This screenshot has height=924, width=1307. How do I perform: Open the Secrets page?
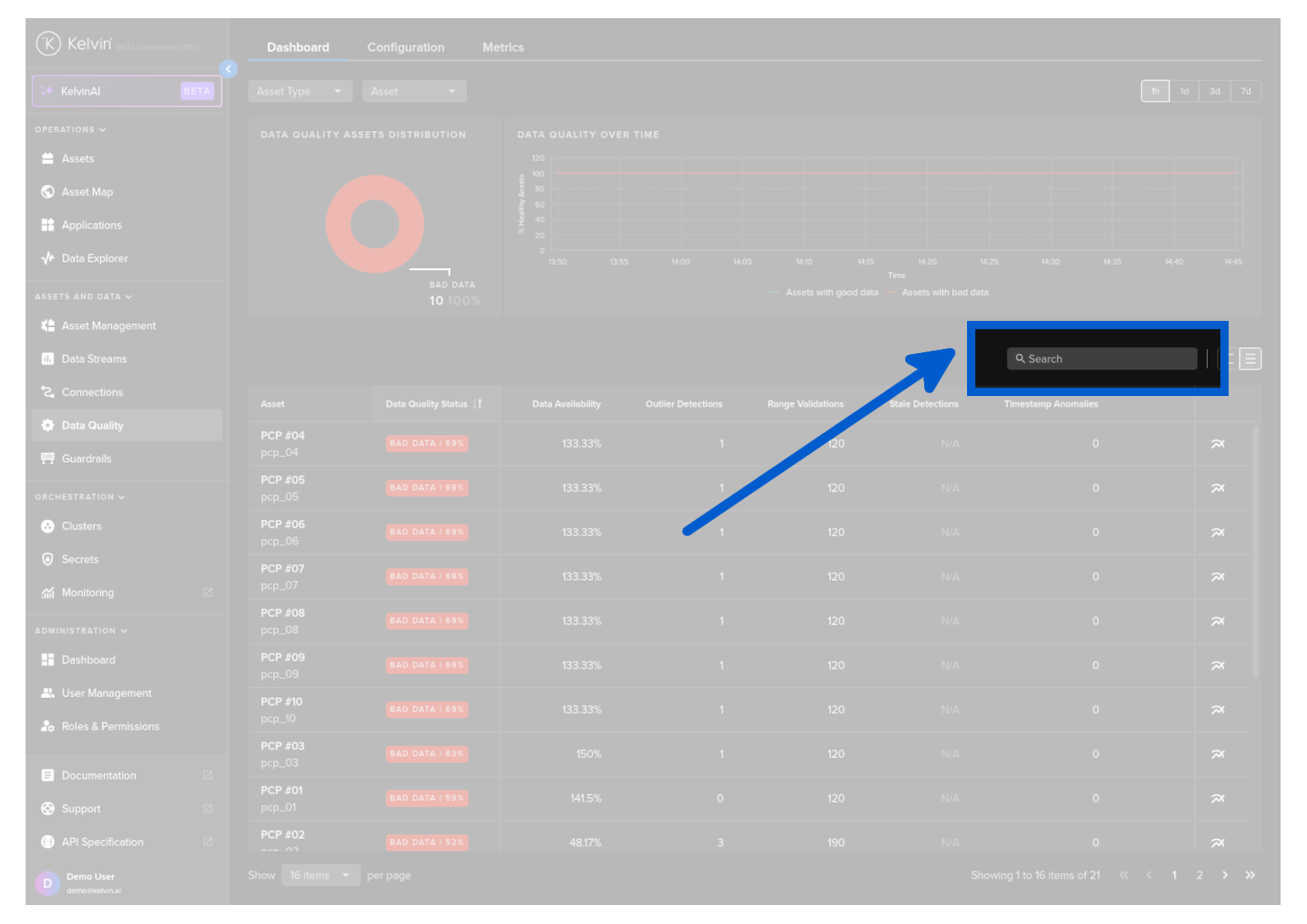pyautogui.click(x=79, y=559)
